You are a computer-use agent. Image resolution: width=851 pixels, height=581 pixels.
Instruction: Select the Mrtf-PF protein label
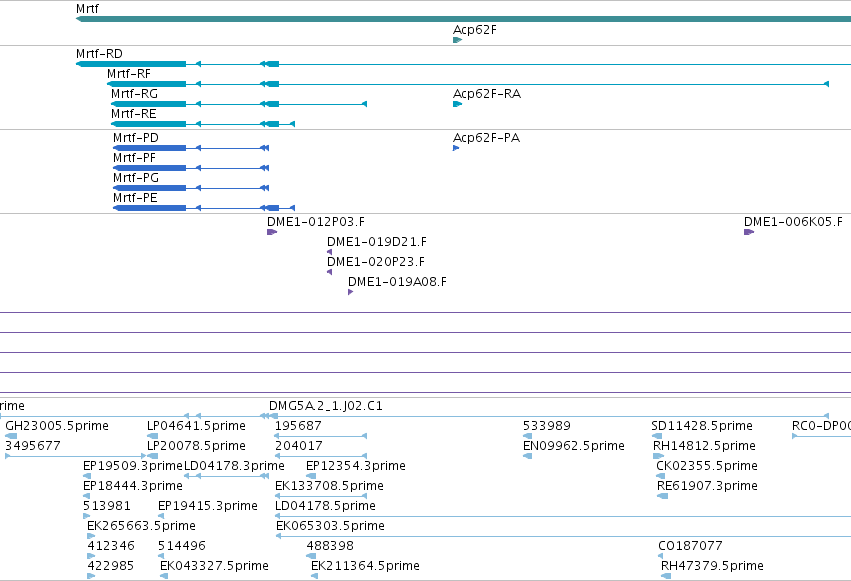(x=135, y=158)
